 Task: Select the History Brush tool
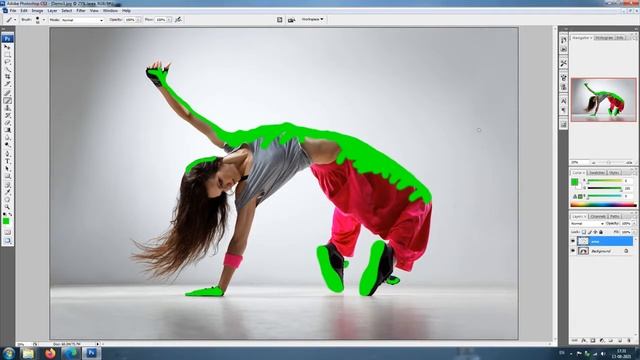click(x=7, y=115)
